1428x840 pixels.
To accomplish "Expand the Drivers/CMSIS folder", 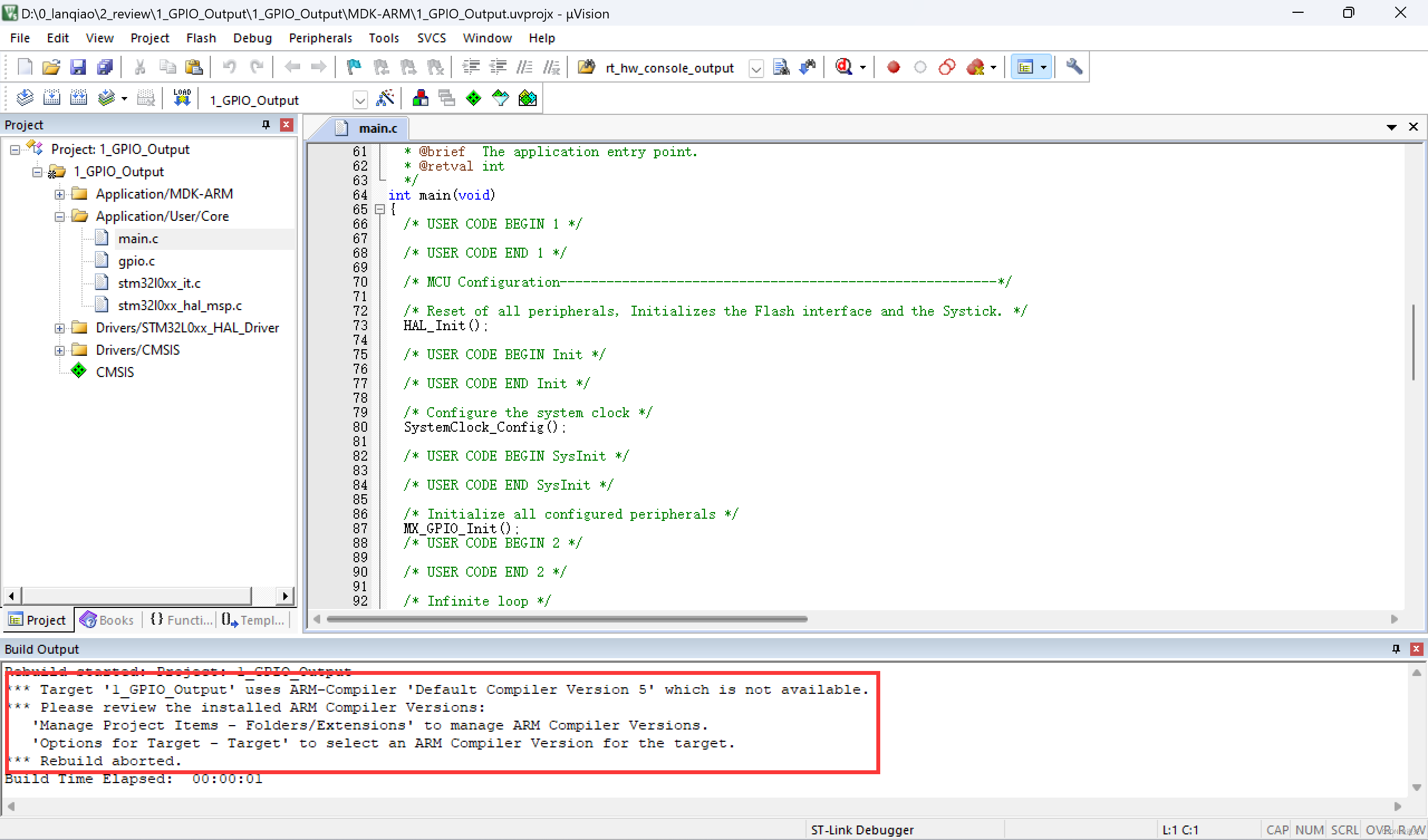I will coord(60,350).
